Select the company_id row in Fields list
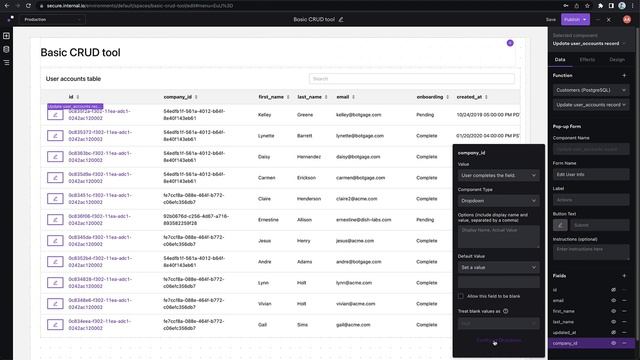640x360 pixels. [x=591, y=343]
